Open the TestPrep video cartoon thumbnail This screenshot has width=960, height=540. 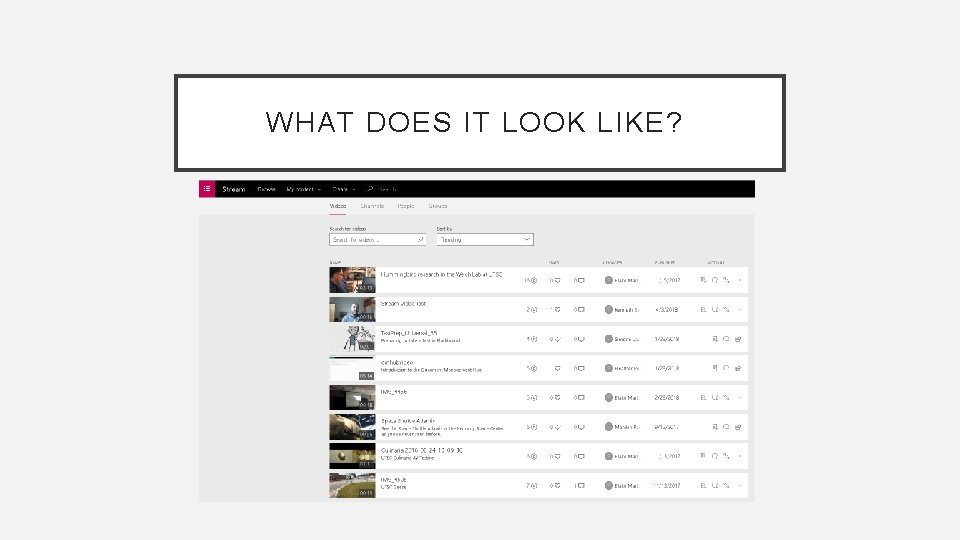pyautogui.click(x=352, y=339)
